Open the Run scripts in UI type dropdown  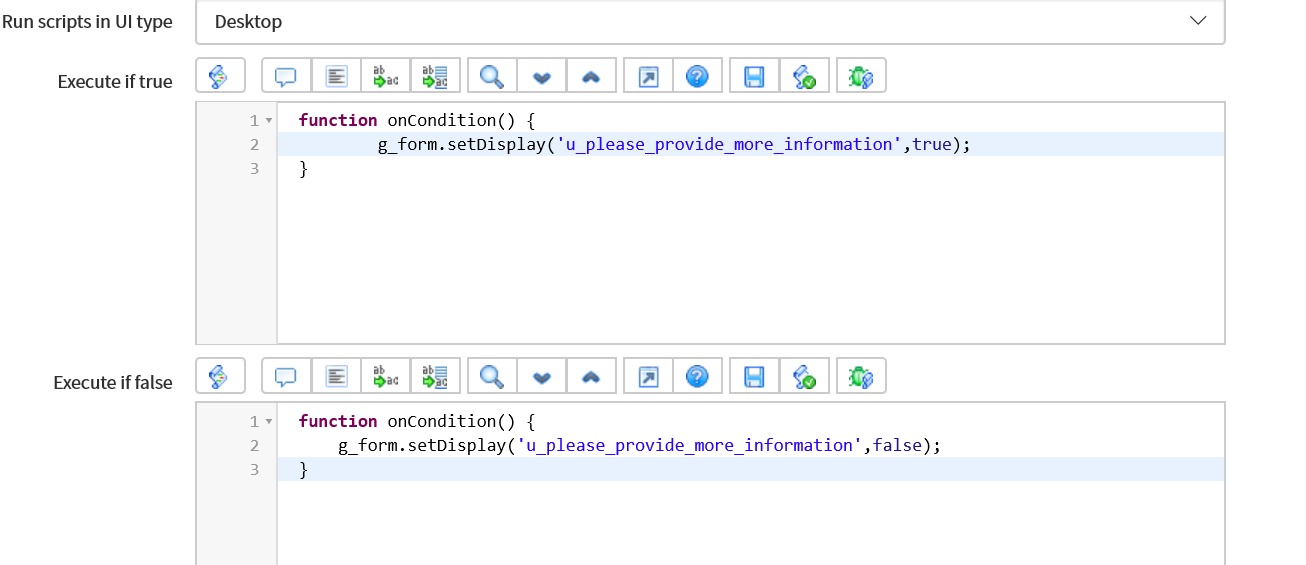tap(710, 21)
